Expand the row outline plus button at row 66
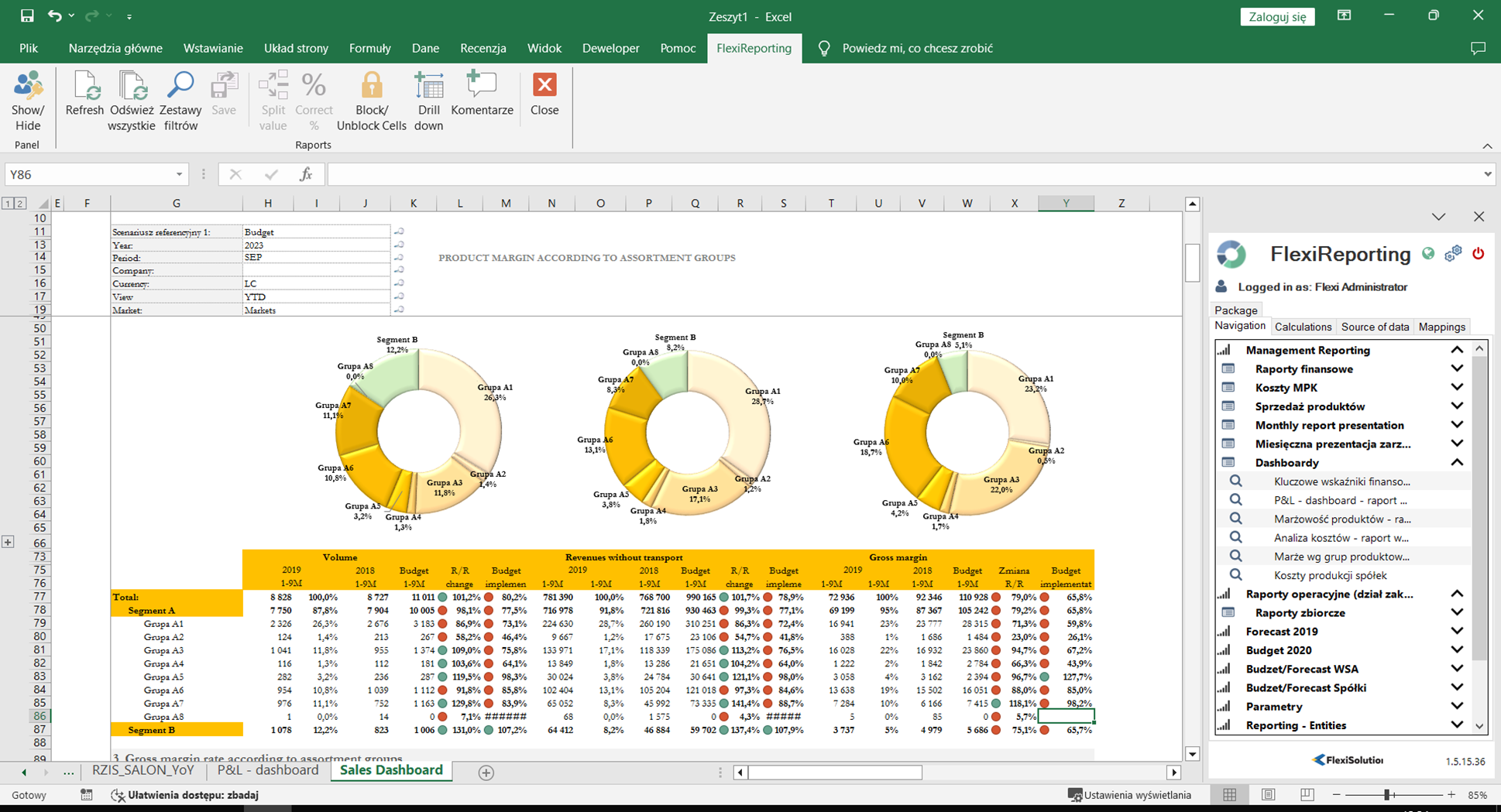The height and width of the screenshot is (812, 1501). [8, 543]
